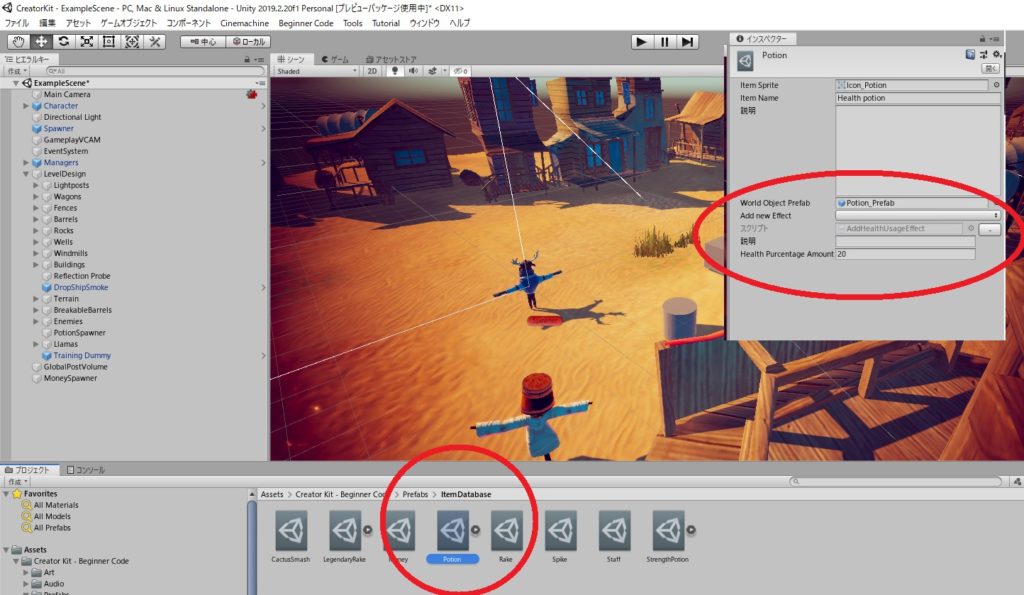Click the Hierarchy search field

[155, 71]
